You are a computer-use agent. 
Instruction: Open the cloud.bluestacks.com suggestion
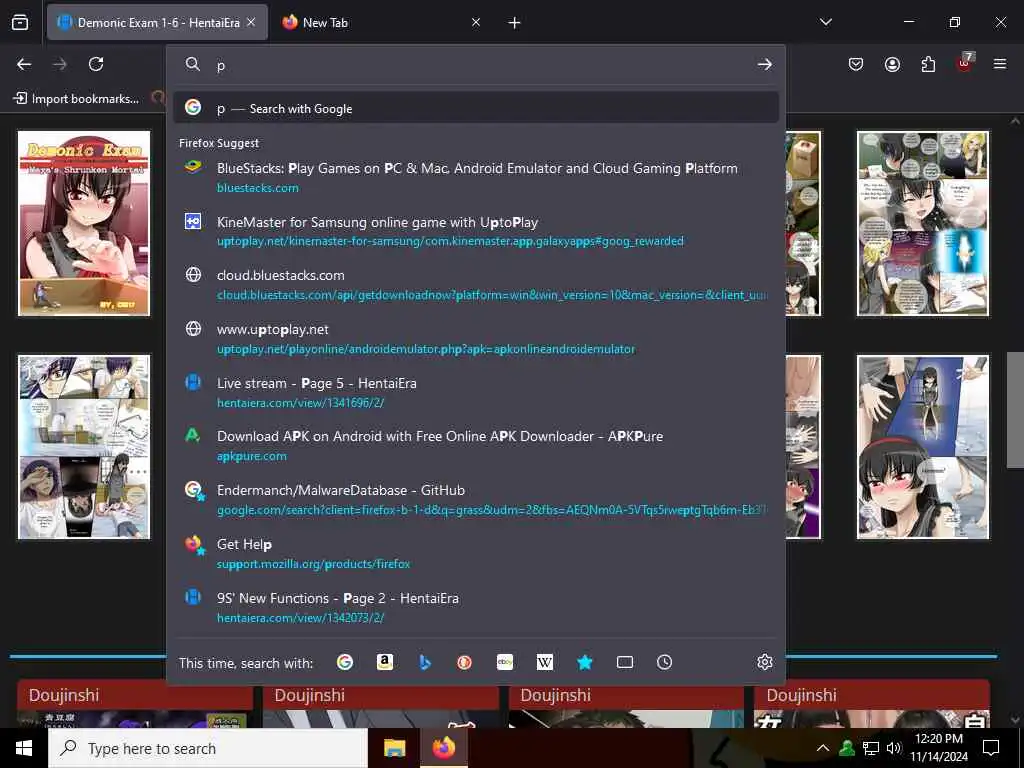coord(476,285)
